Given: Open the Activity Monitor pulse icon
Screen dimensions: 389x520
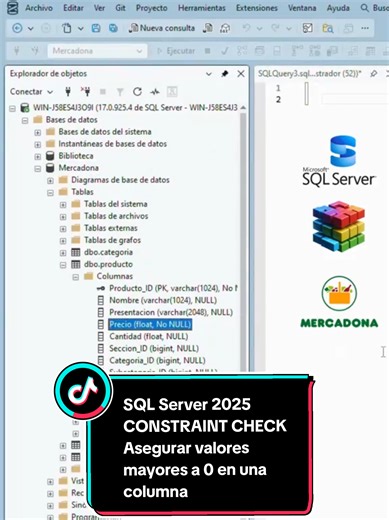Looking at the screenshot, I should click(x=155, y=92).
